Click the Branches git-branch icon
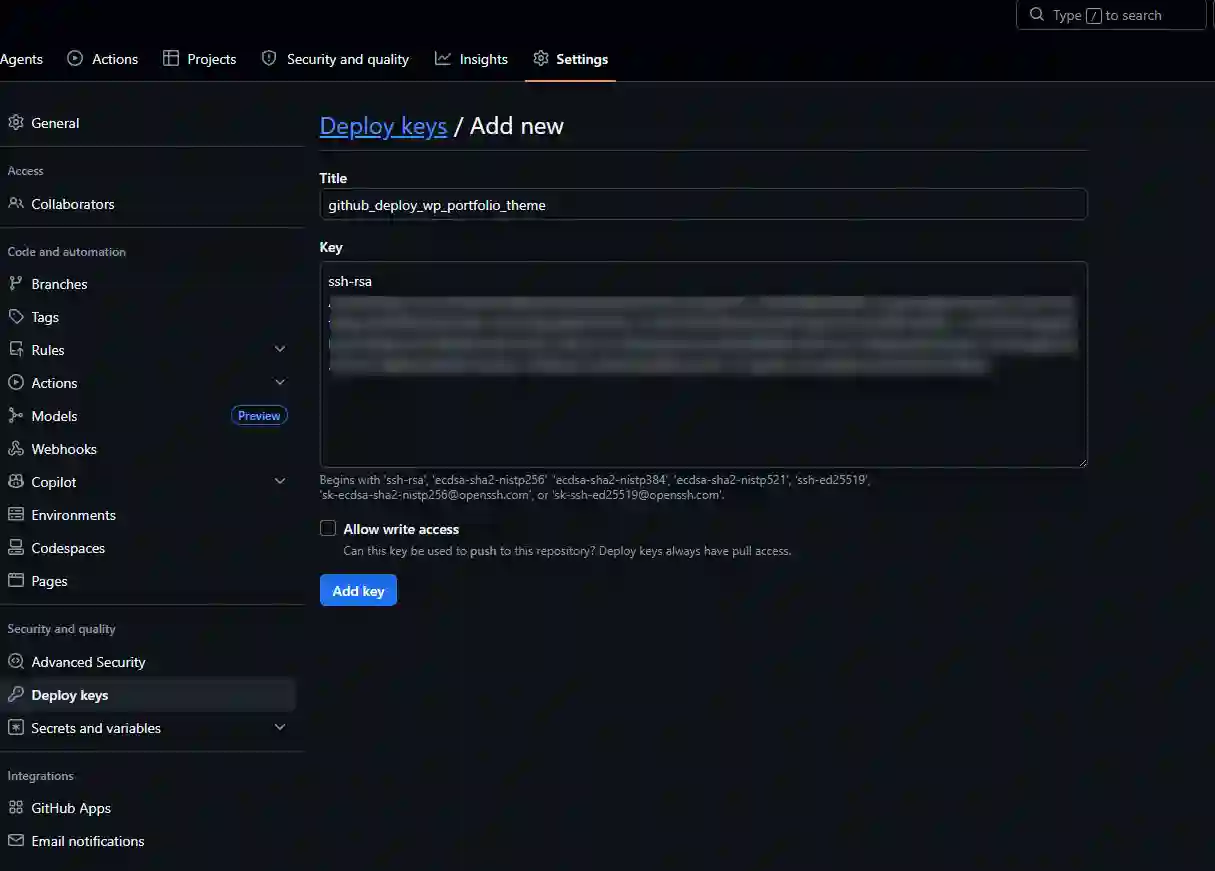 [15, 284]
